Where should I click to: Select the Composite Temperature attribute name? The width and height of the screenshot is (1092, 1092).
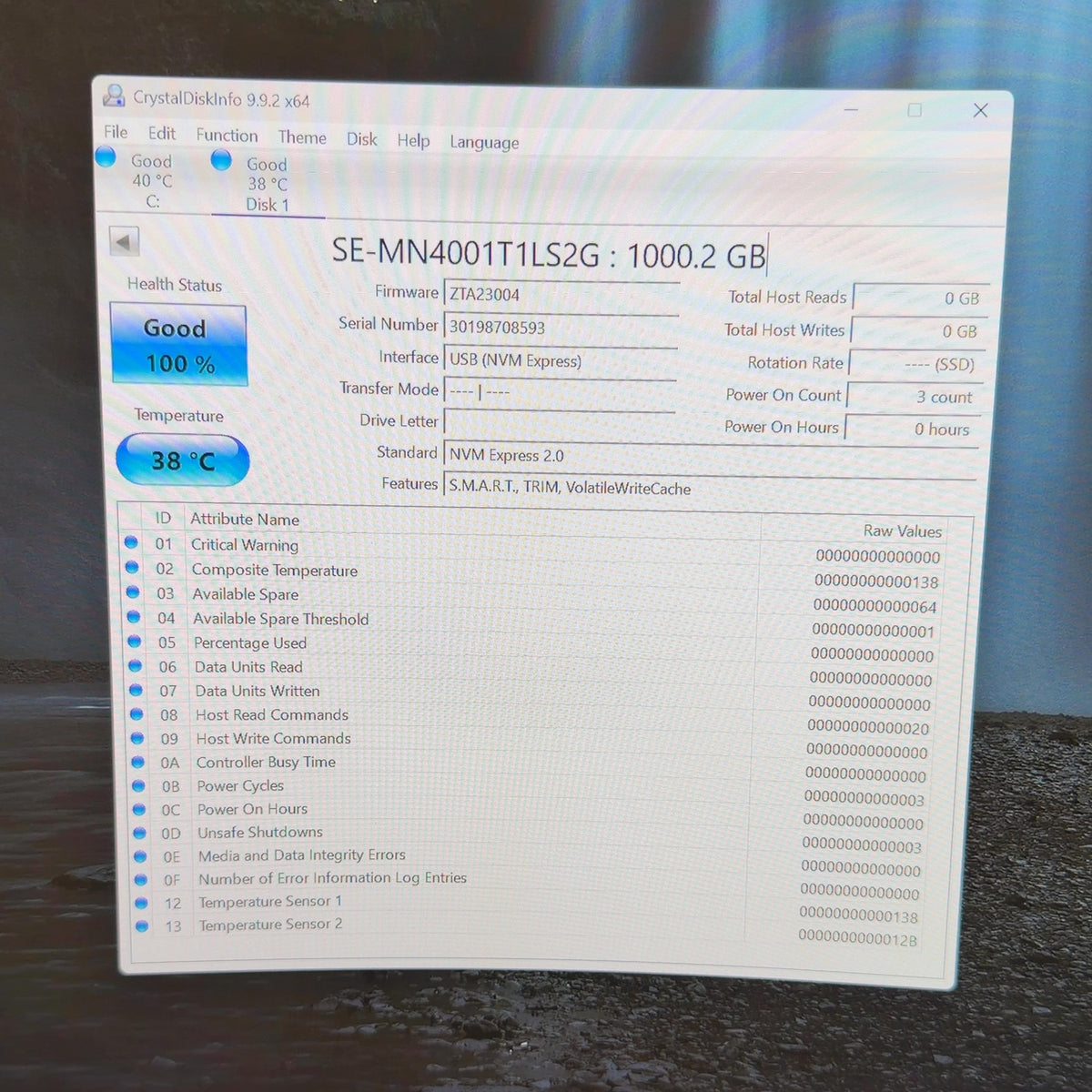coord(275,570)
